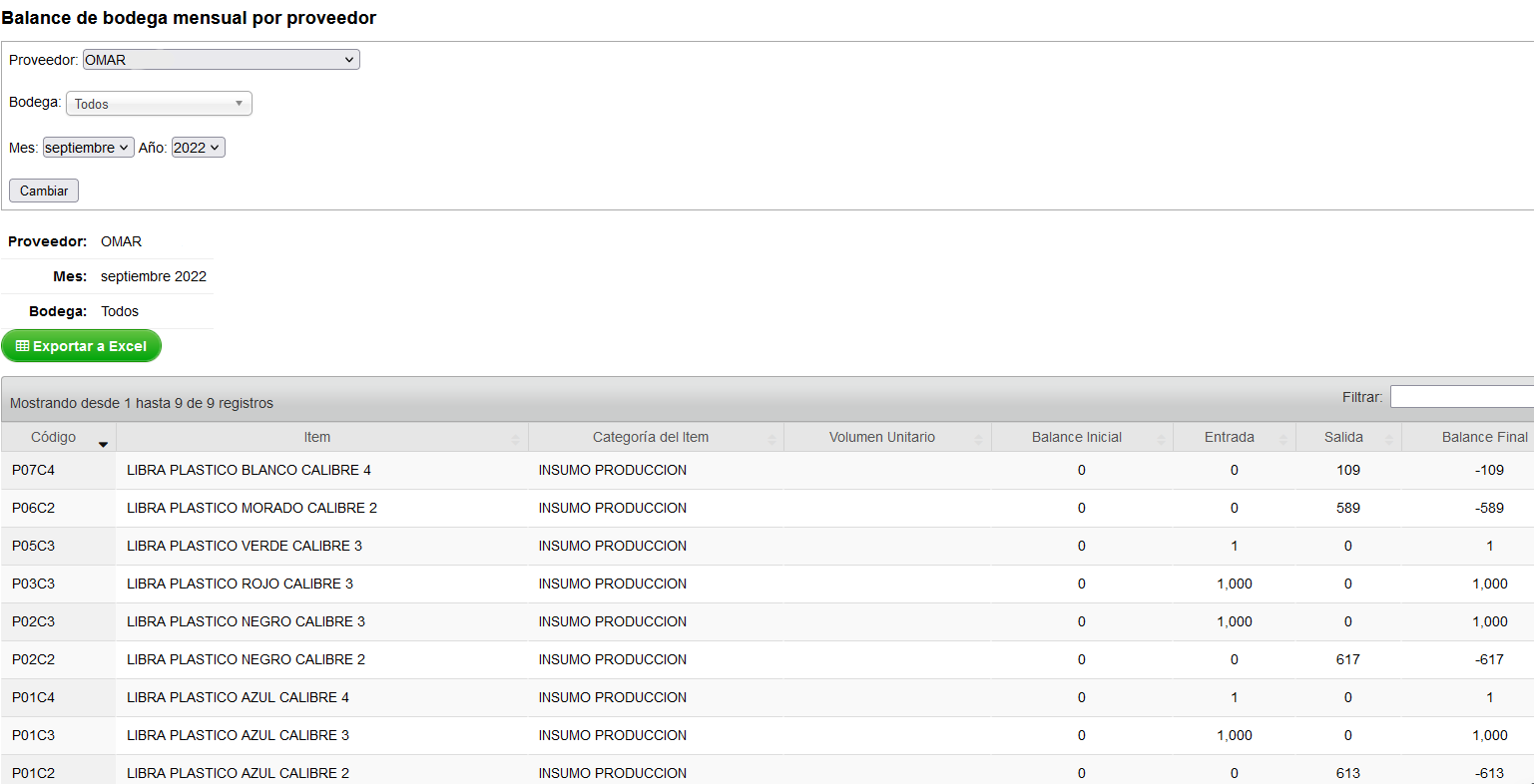1534x784 pixels.
Task: Sort by Volumen Unitario sort arrows
Action: tap(978, 439)
